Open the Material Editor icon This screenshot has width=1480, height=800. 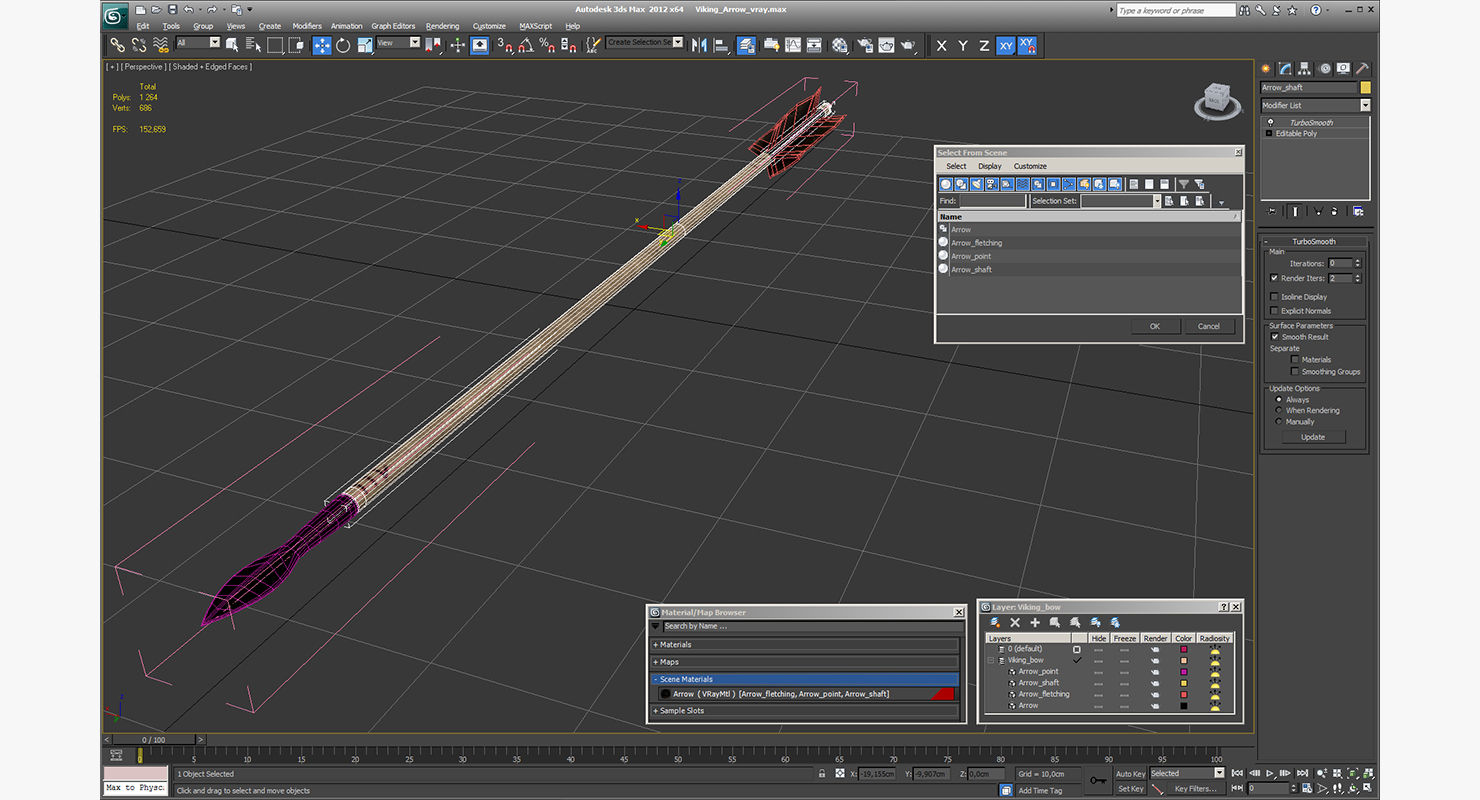(x=839, y=45)
